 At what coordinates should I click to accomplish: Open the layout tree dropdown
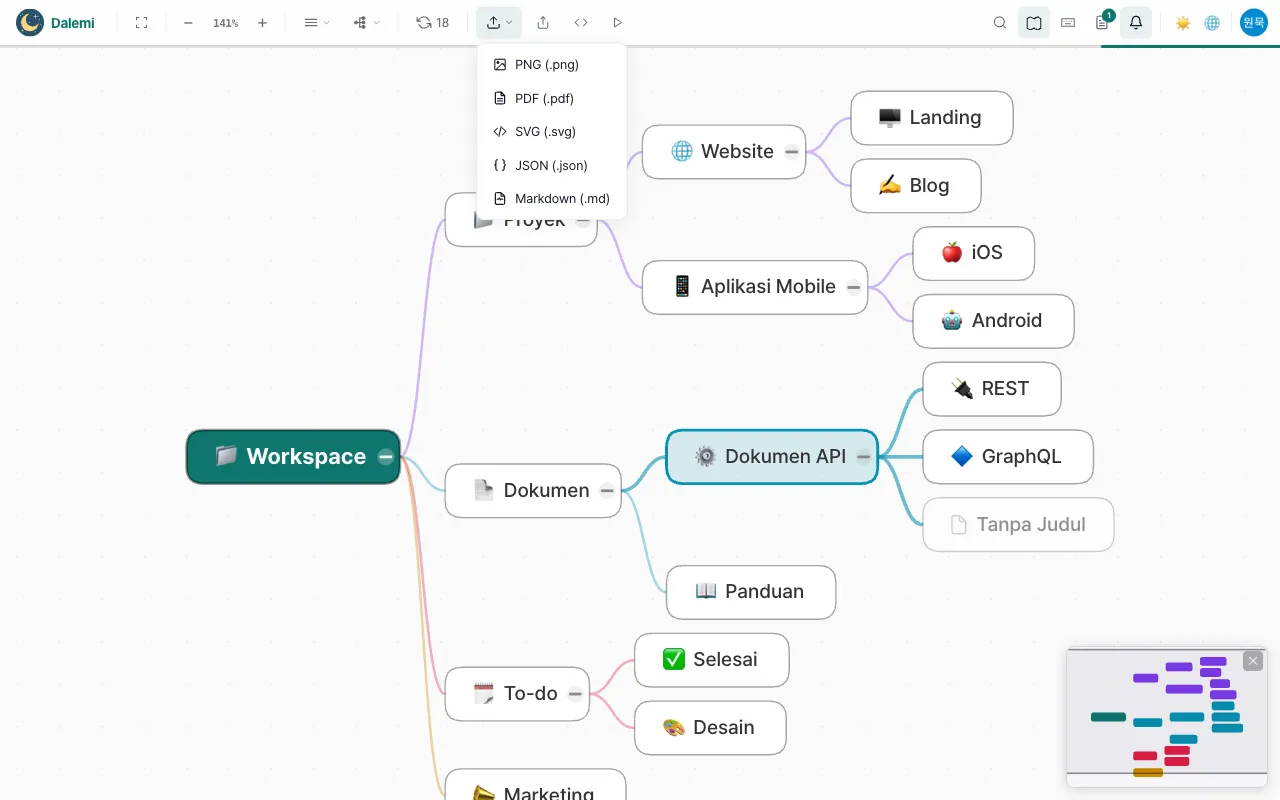[x=367, y=22]
